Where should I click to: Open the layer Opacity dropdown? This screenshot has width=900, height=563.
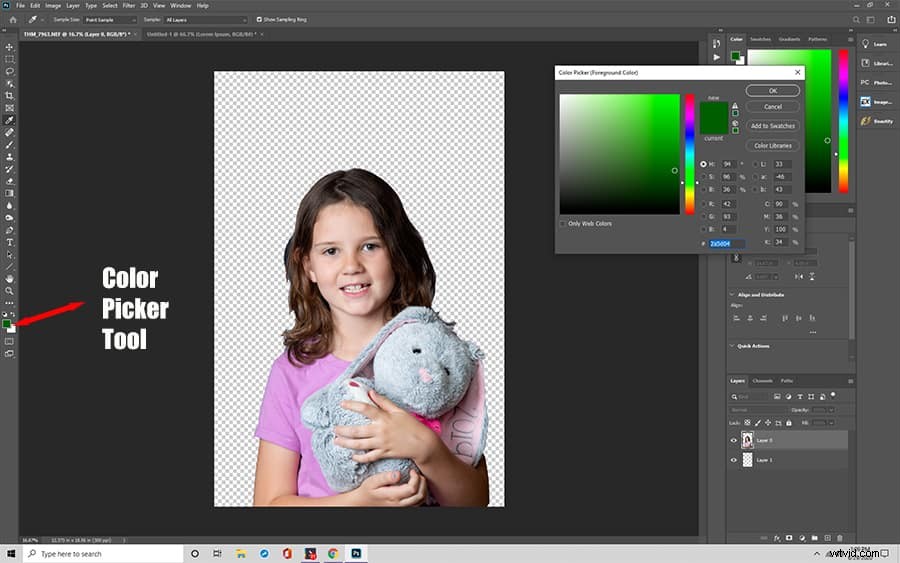coord(831,410)
